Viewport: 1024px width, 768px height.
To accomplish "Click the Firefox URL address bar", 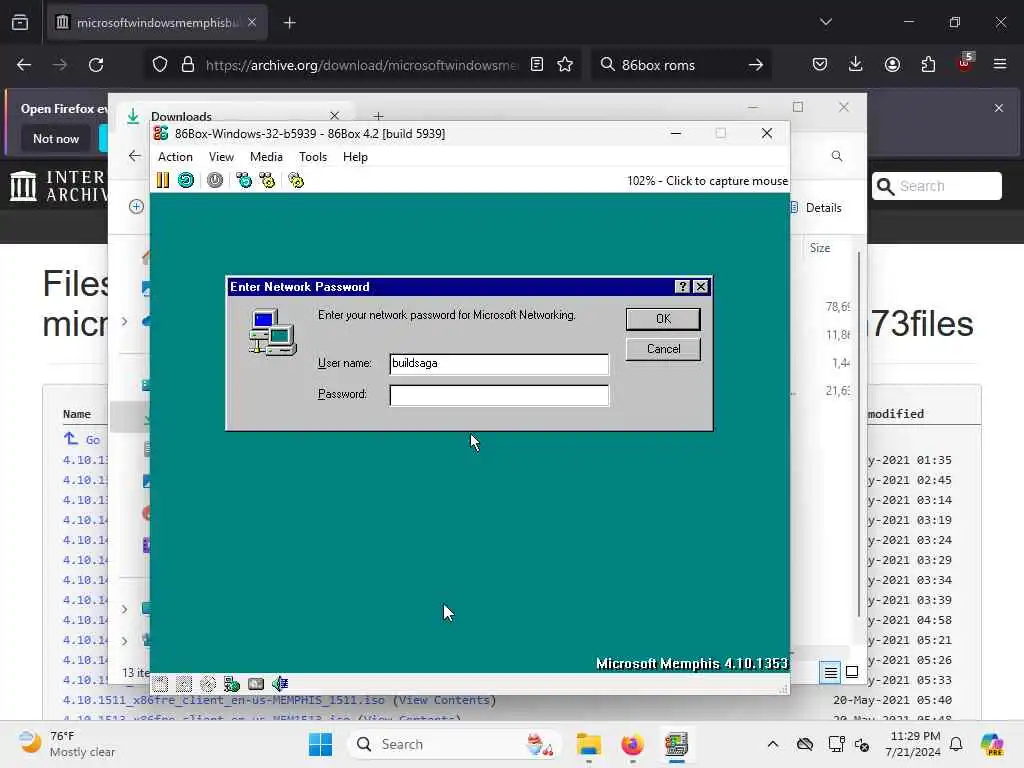I will point(362,65).
